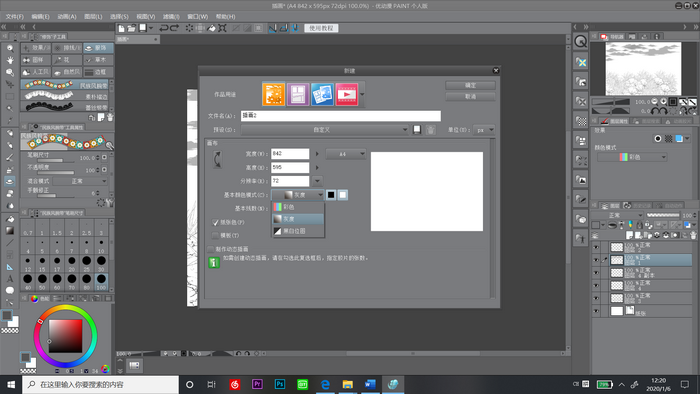Uncheck the paper color checkbox

[215, 222]
